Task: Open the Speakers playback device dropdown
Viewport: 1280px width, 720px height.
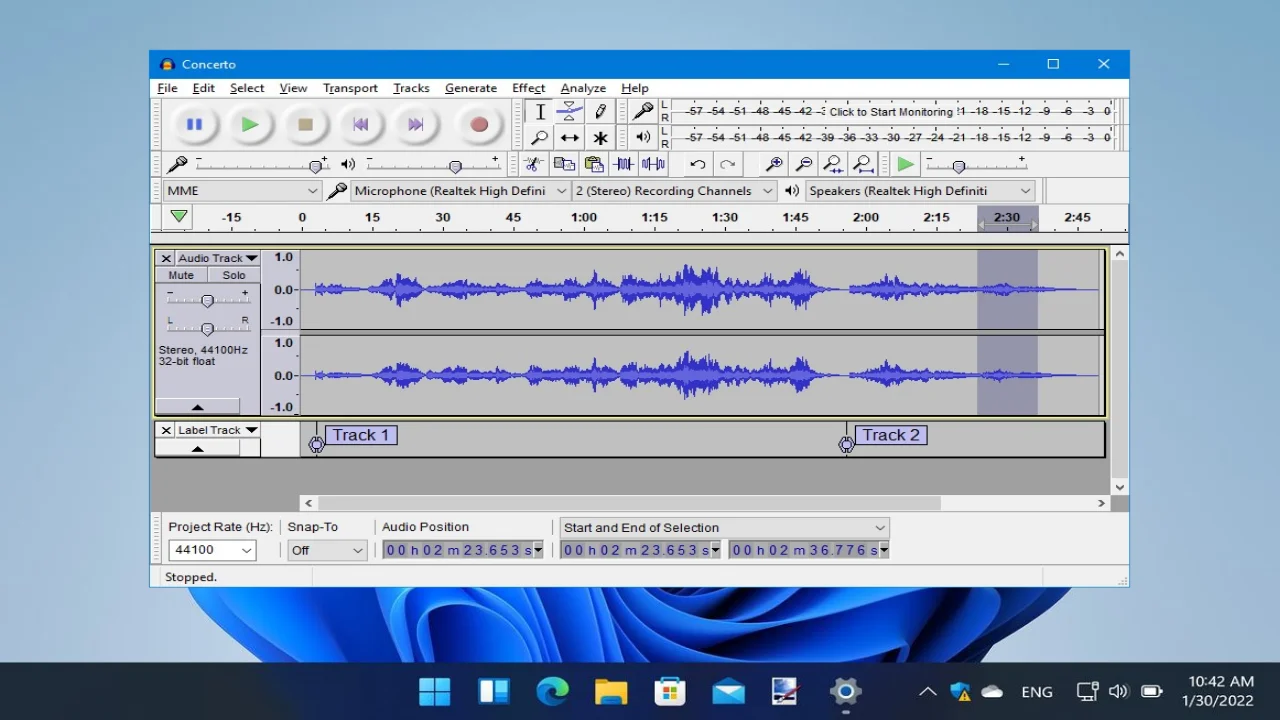Action: (x=920, y=190)
